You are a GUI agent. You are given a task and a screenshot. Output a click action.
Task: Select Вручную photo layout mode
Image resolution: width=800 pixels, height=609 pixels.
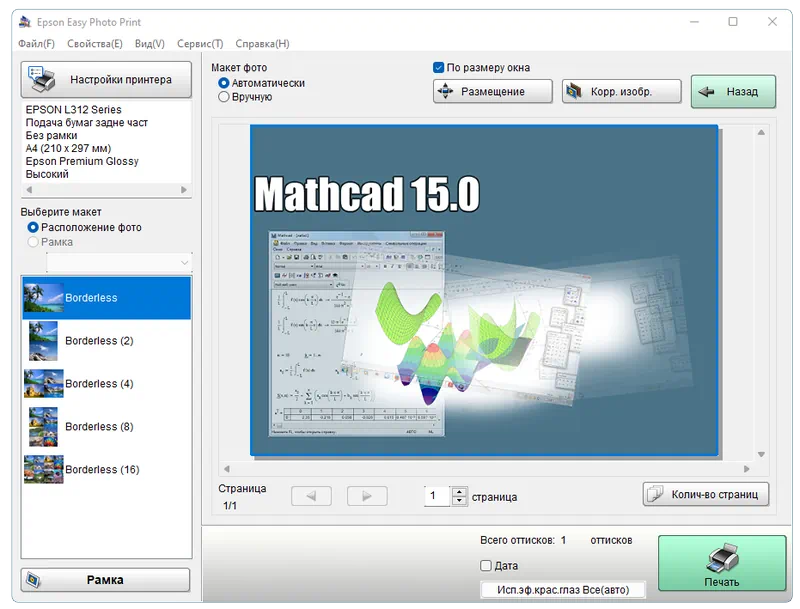[x=223, y=97]
